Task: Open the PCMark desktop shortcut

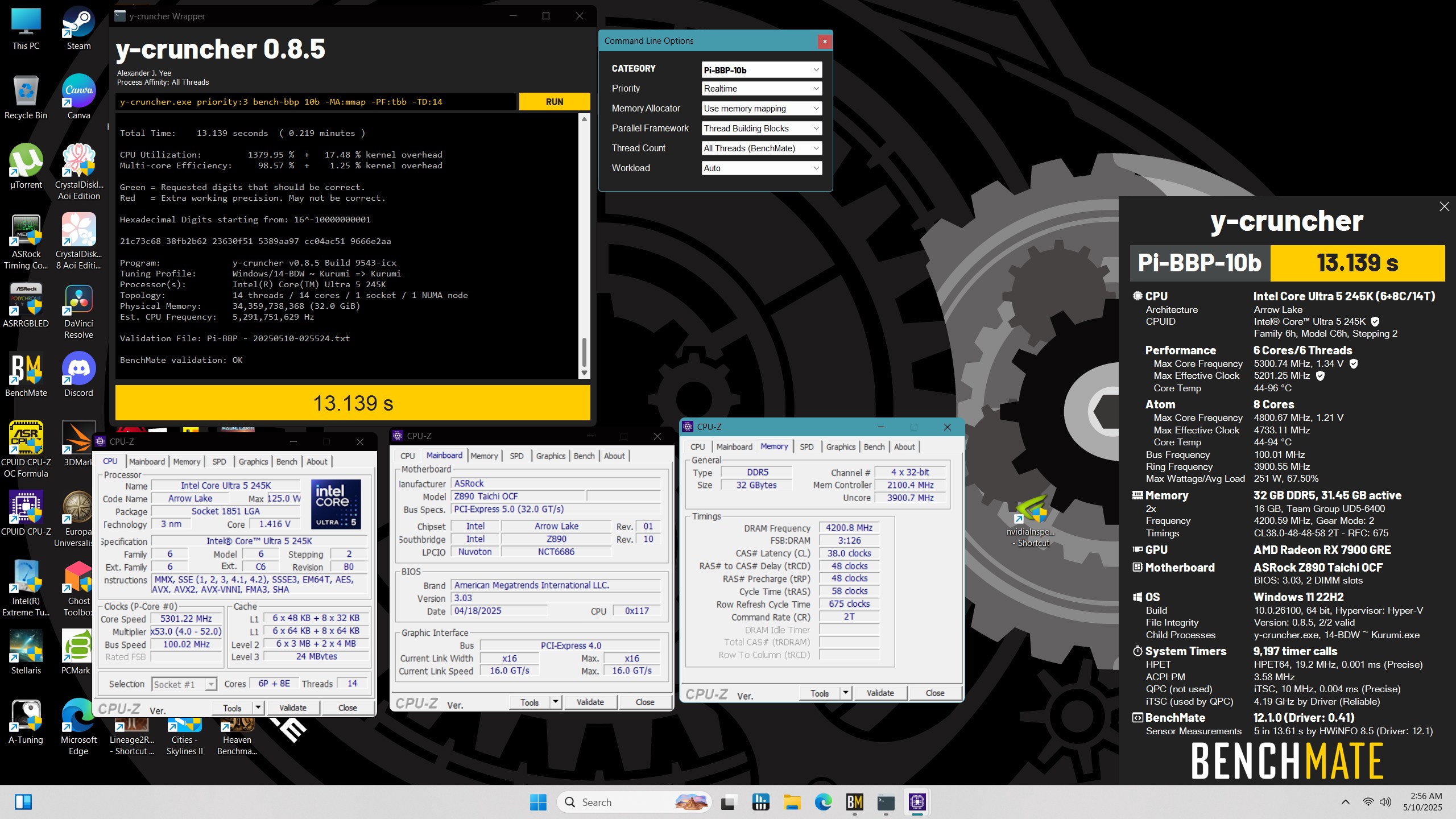Action: (76, 653)
